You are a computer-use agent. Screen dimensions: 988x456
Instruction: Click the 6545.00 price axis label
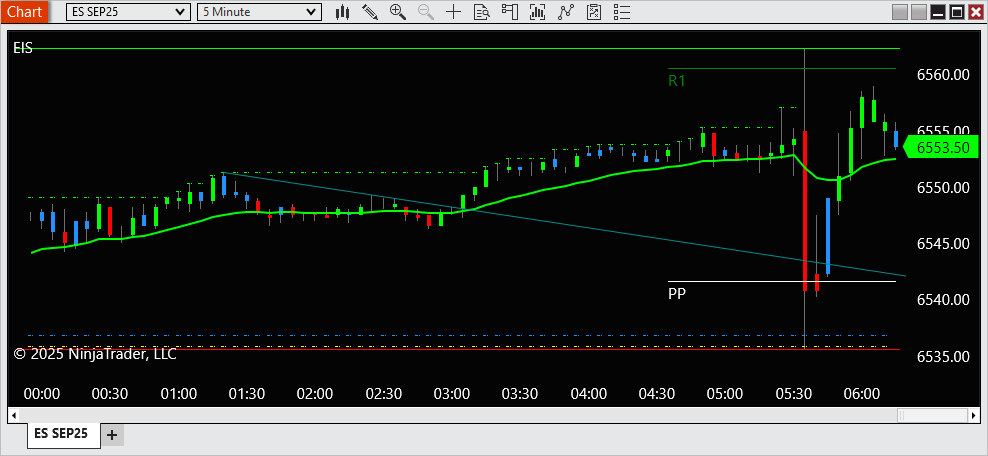(x=943, y=243)
